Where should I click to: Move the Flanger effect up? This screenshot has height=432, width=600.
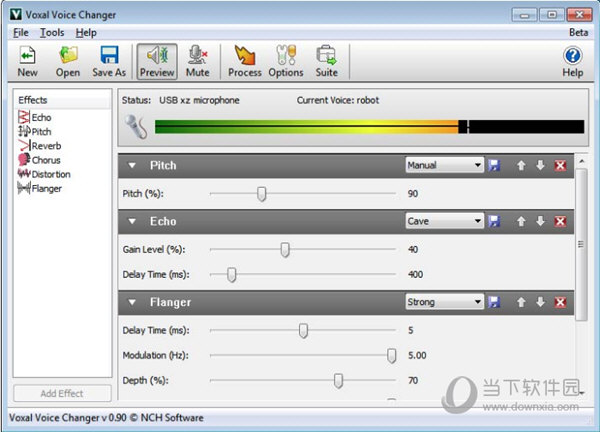[x=521, y=302]
